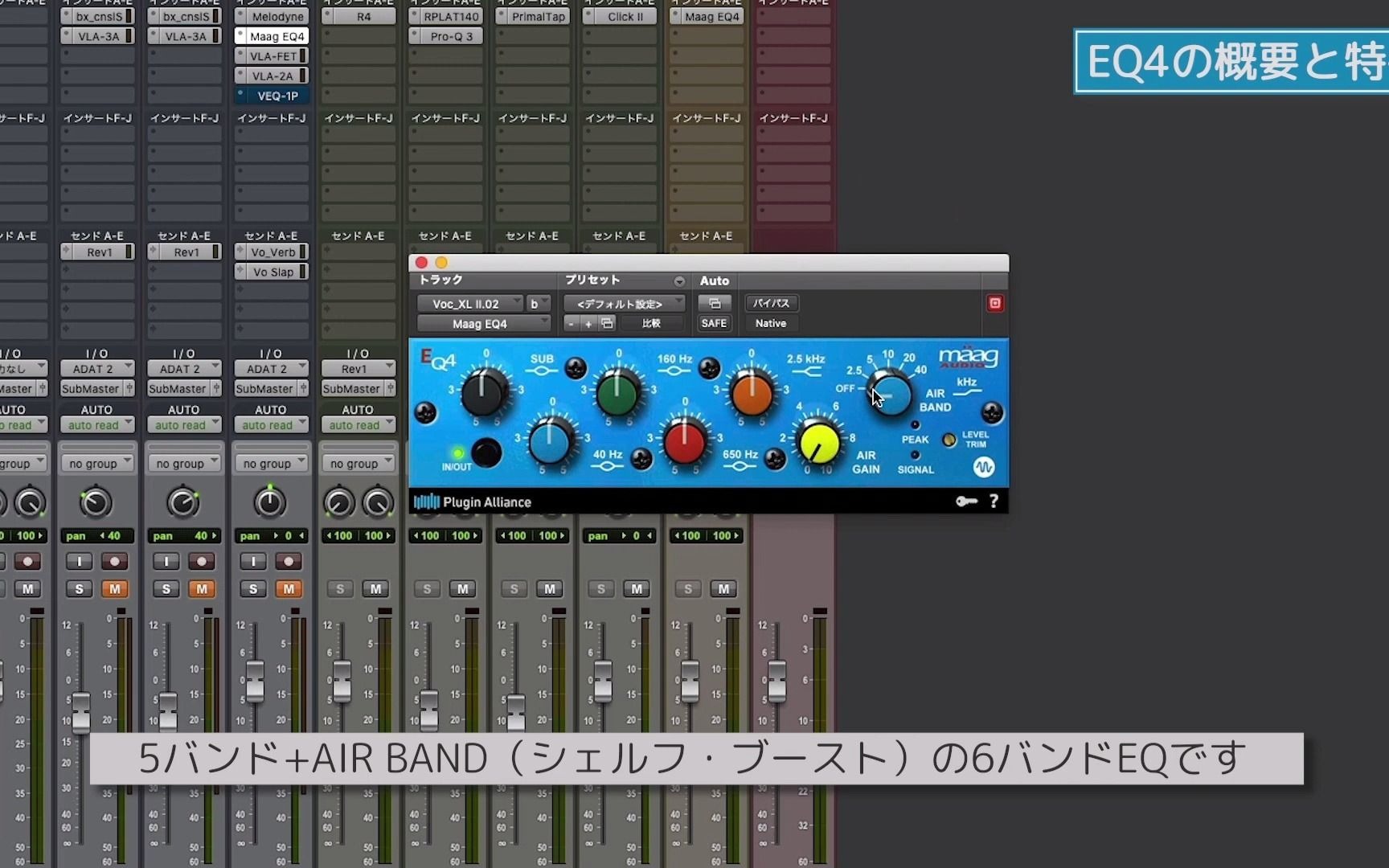
Task: Click the green 160 Hz gain knob
Action: [617, 393]
